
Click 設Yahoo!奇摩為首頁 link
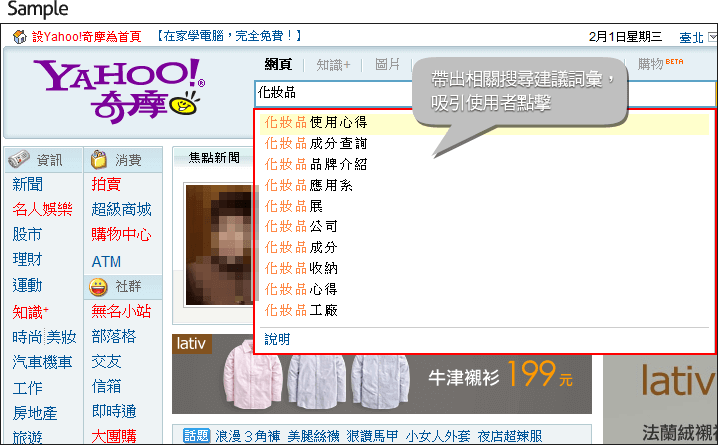pos(87,37)
